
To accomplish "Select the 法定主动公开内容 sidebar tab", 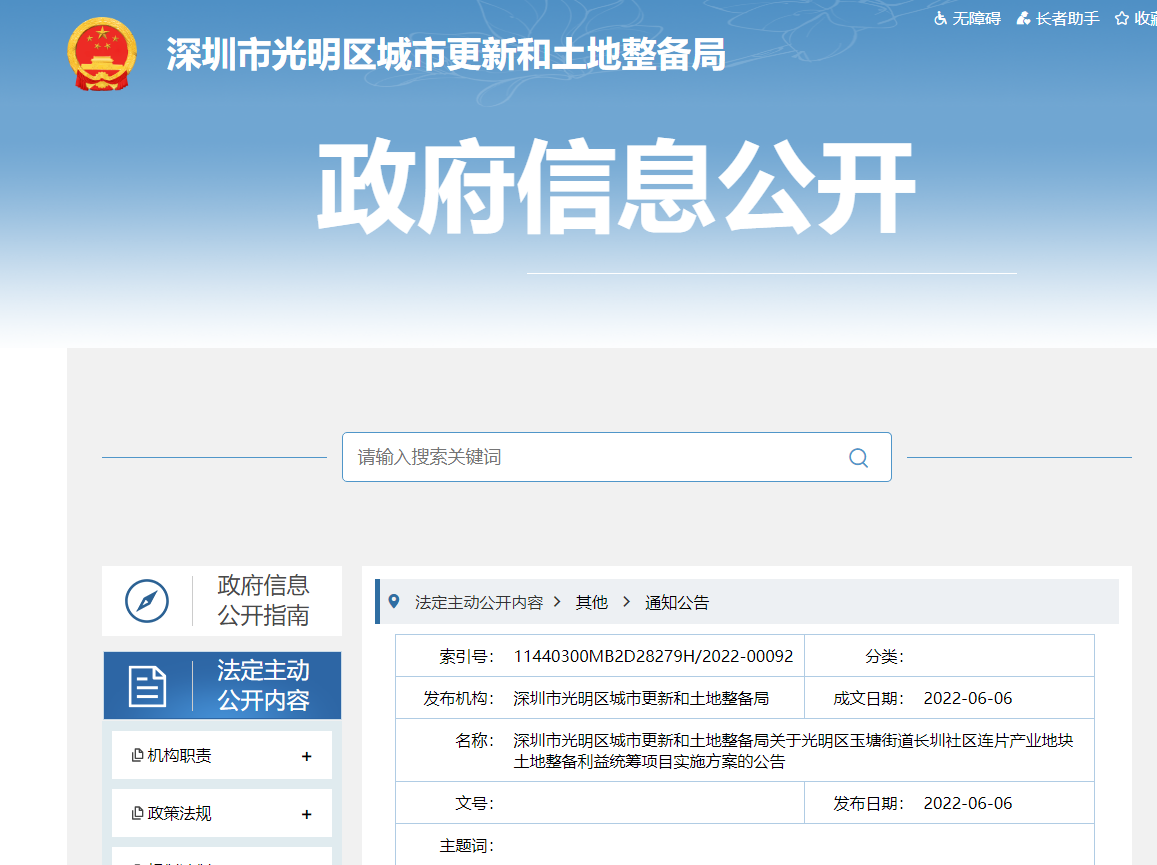I will [x=263, y=686].
